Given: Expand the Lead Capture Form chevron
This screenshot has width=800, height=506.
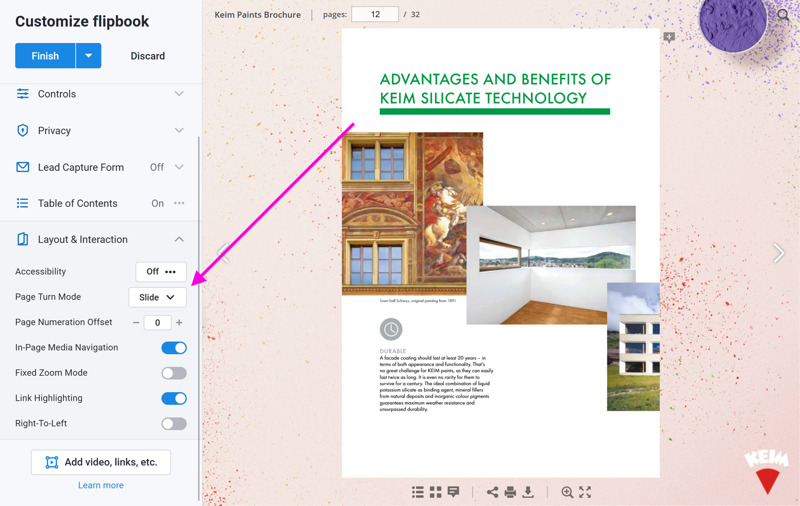Looking at the screenshot, I should pos(179,167).
